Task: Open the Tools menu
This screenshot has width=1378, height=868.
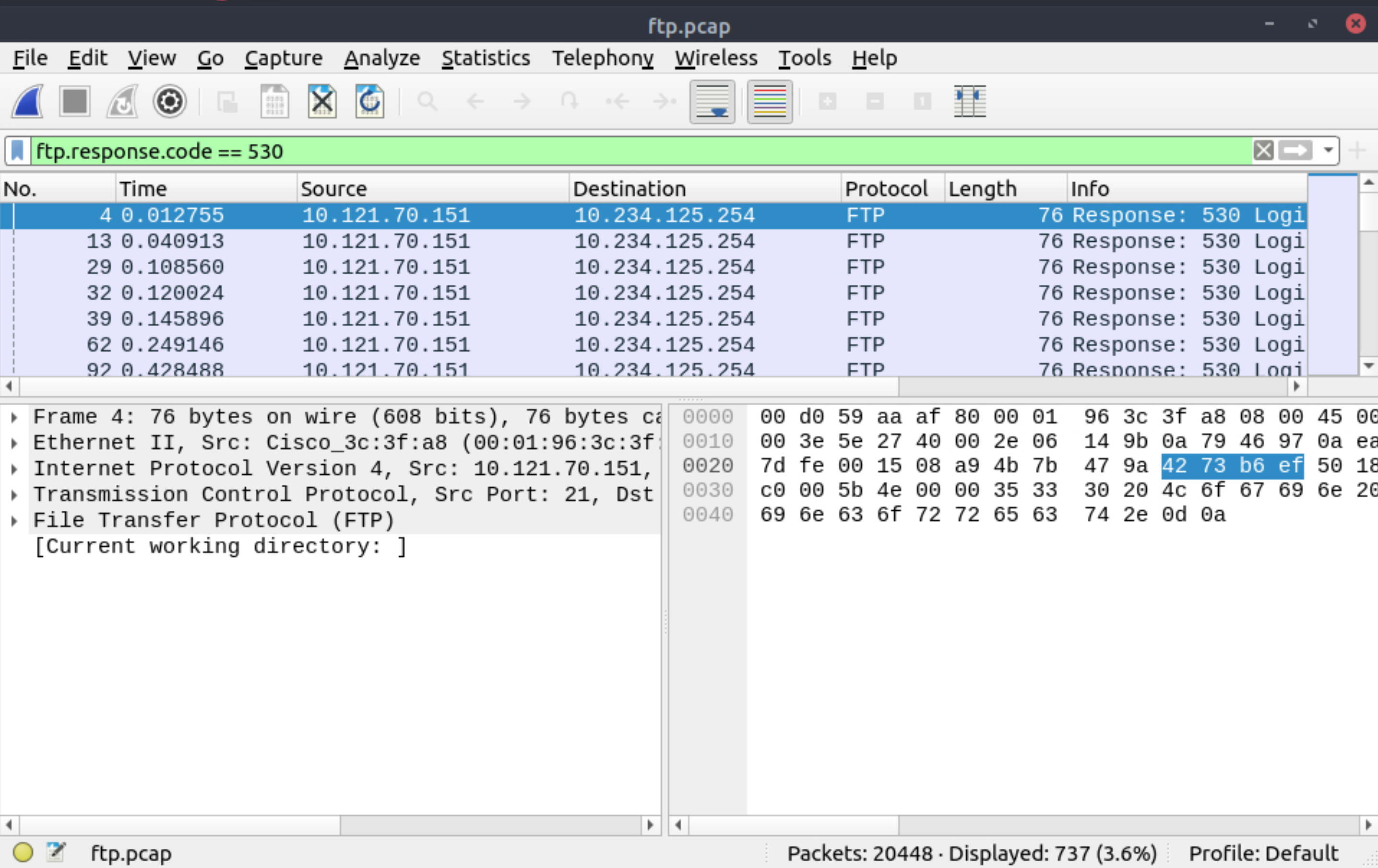Action: click(x=804, y=58)
